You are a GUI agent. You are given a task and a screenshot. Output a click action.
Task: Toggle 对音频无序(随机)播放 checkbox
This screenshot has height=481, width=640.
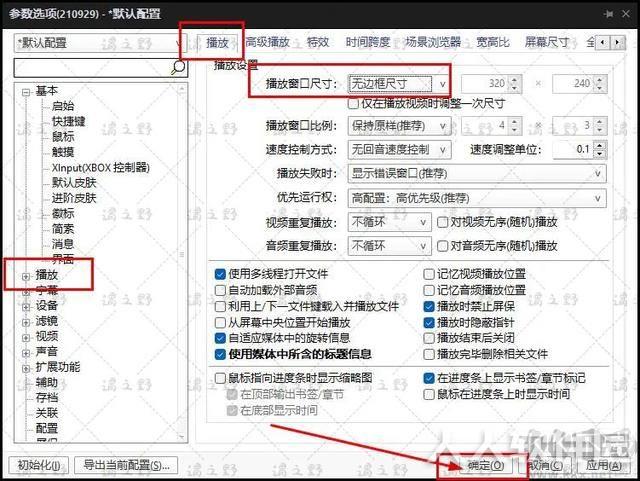tap(442, 246)
